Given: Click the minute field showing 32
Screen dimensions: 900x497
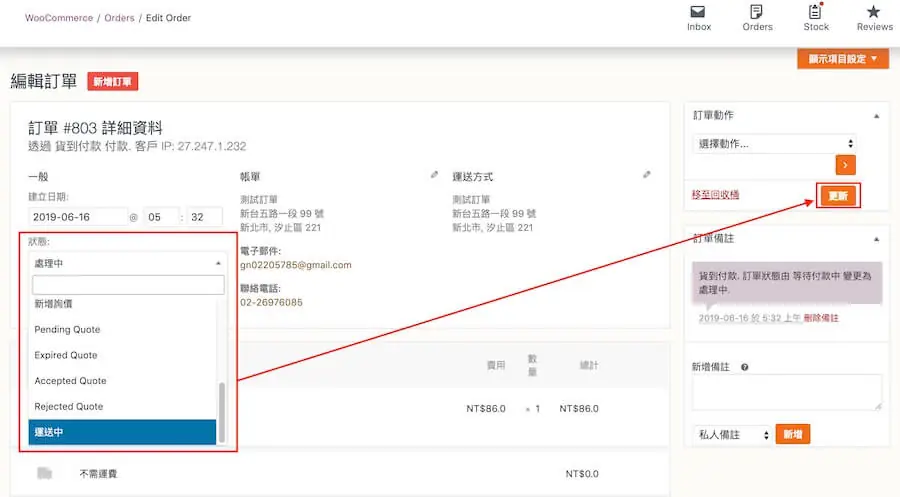Looking at the screenshot, I should point(204,217).
